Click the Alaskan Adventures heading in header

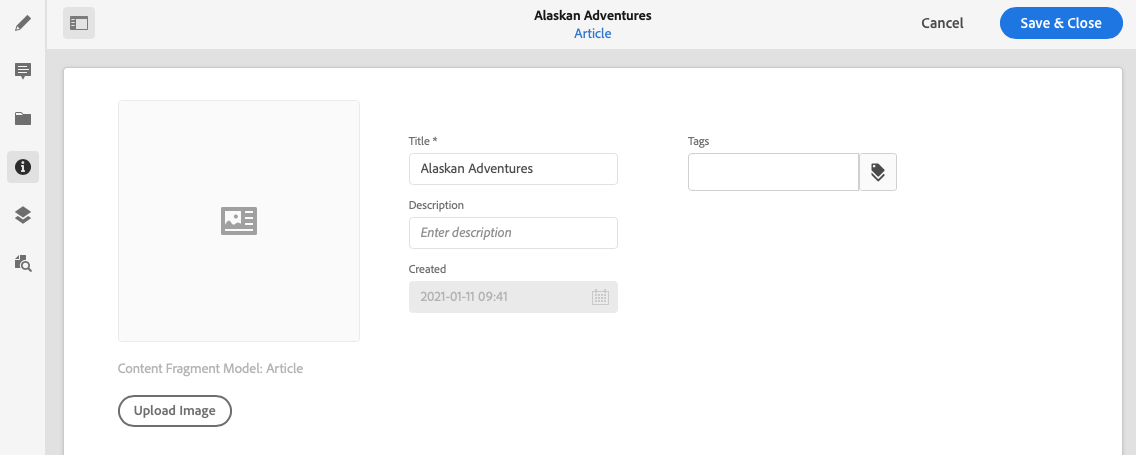coord(592,16)
